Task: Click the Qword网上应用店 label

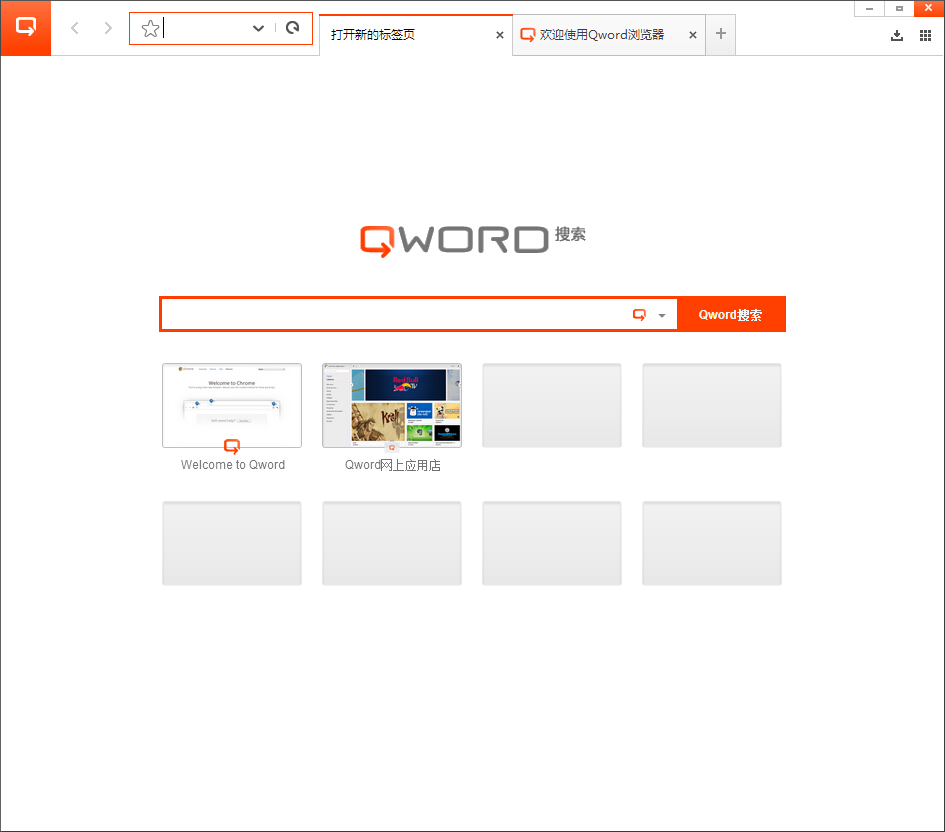Action: point(392,465)
